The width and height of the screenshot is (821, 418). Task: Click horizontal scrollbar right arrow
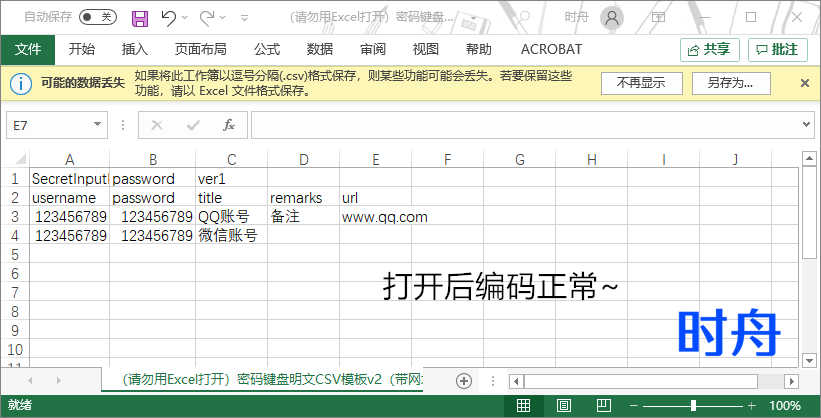(x=792, y=381)
